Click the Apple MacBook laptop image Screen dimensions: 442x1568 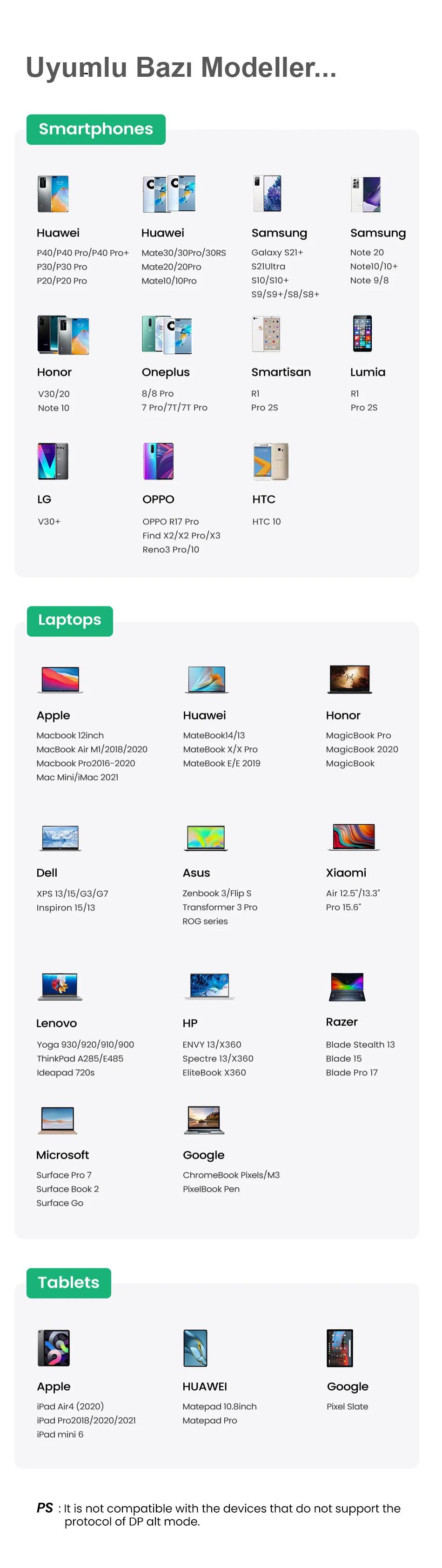(x=60, y=680)
